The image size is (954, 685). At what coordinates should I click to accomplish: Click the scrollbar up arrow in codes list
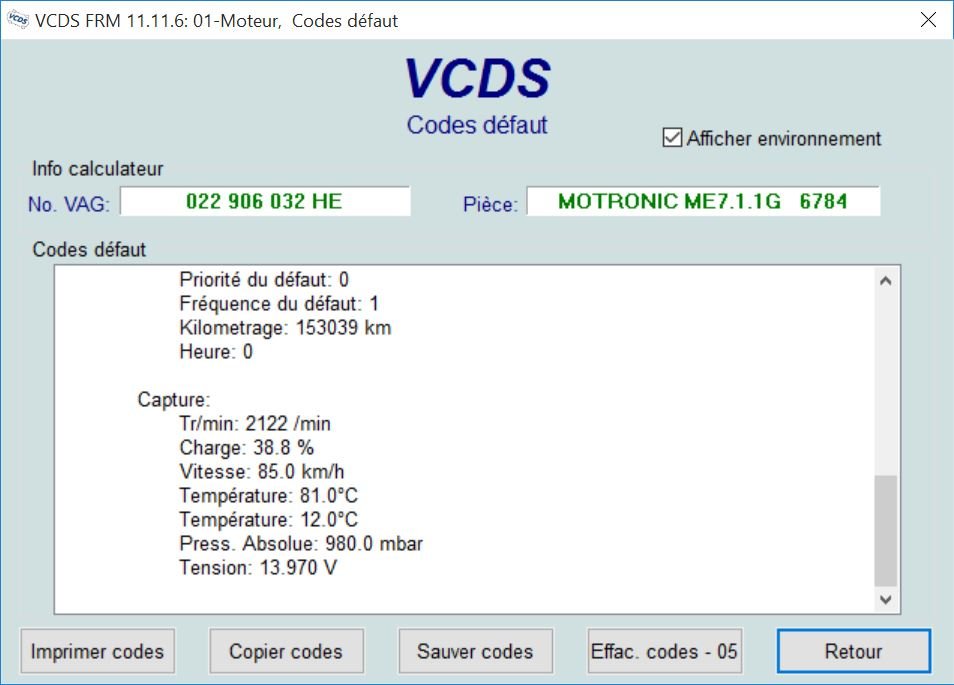pyautogui.click(x=886, y=280)
